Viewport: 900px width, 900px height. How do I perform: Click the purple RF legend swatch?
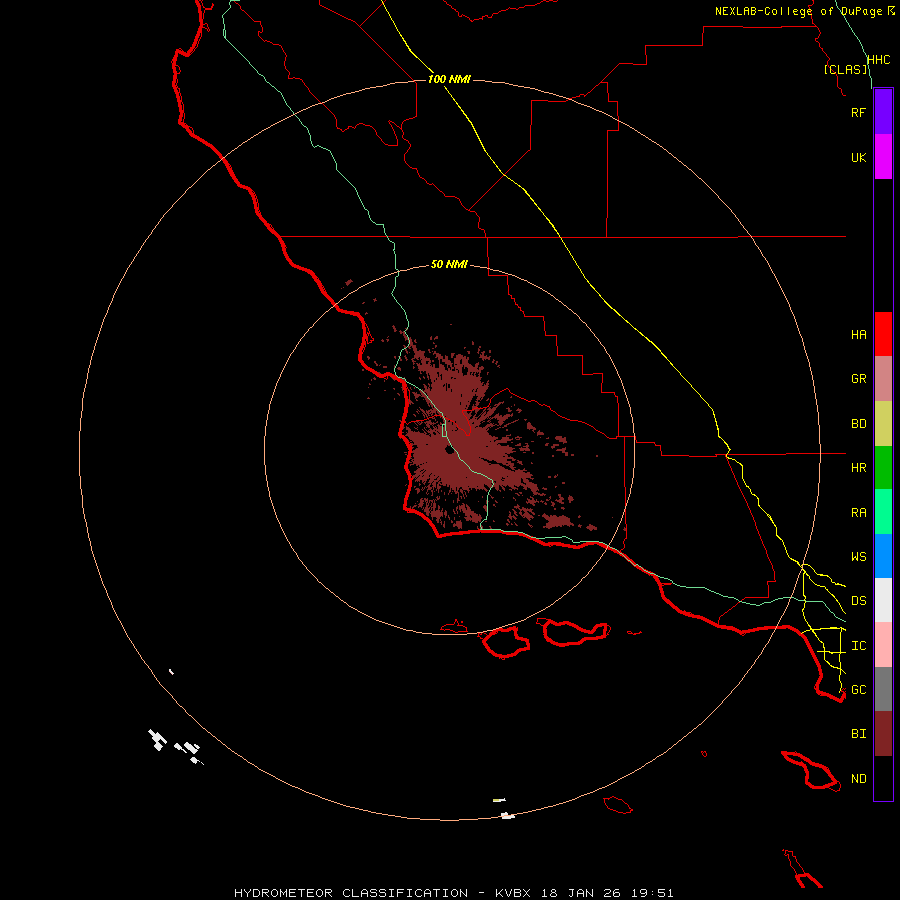tap(883, 112)
